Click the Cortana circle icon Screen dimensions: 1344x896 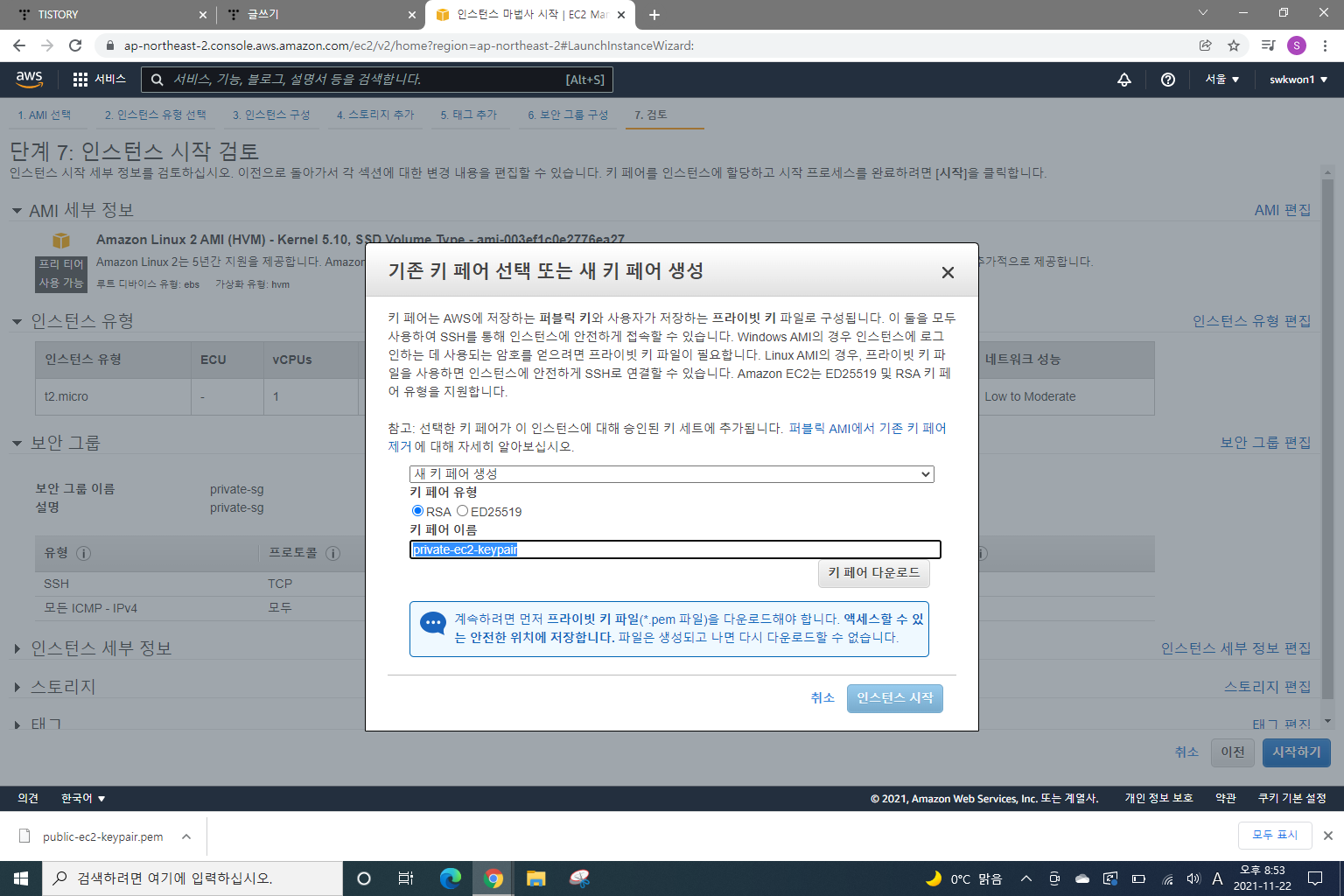coord(364,878)
